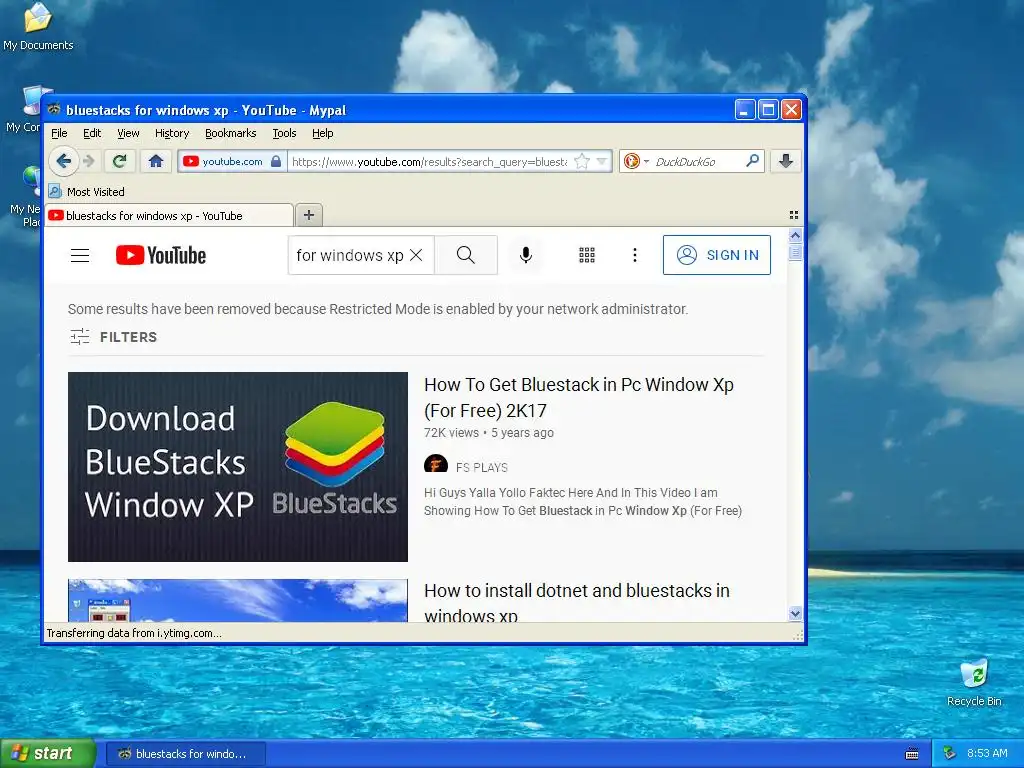
Task: Open the URL history dropdown arrow
Action: pyautogui.click(x=601, y=161)
